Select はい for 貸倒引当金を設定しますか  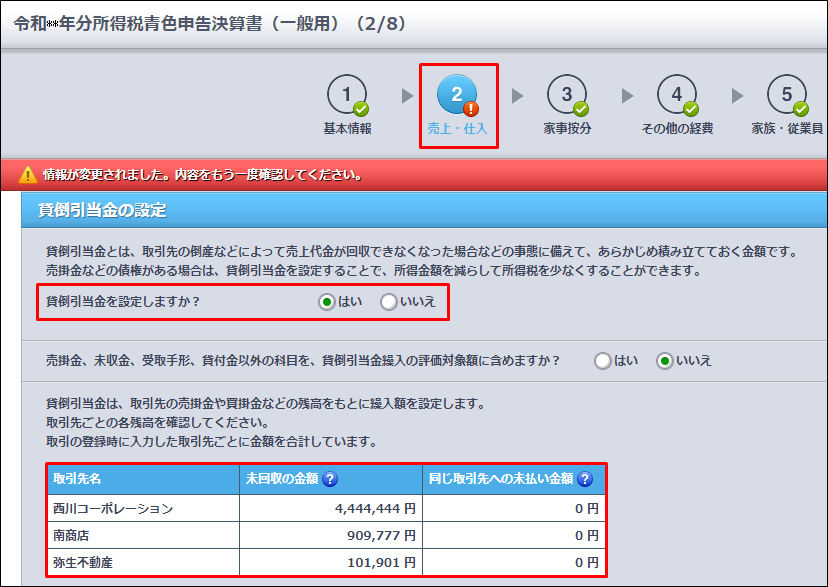(x=327, y=302)
